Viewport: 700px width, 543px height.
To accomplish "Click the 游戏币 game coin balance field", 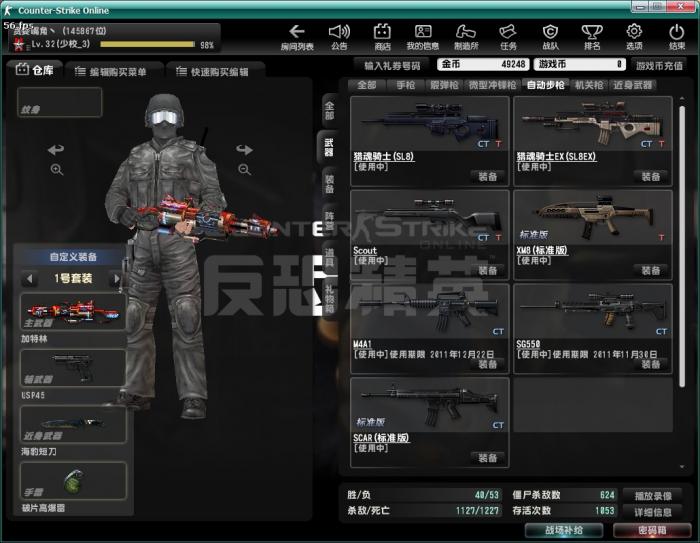I will point(580,64).
